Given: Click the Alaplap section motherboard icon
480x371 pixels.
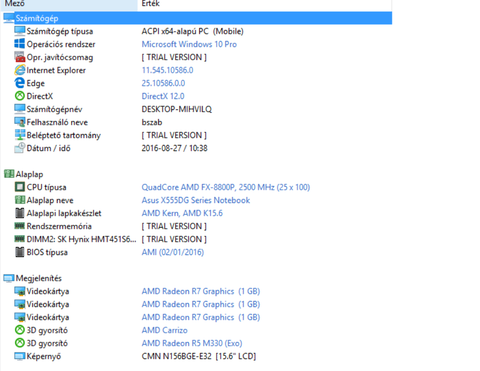Looking at the screenshot, I should [9, 174].
